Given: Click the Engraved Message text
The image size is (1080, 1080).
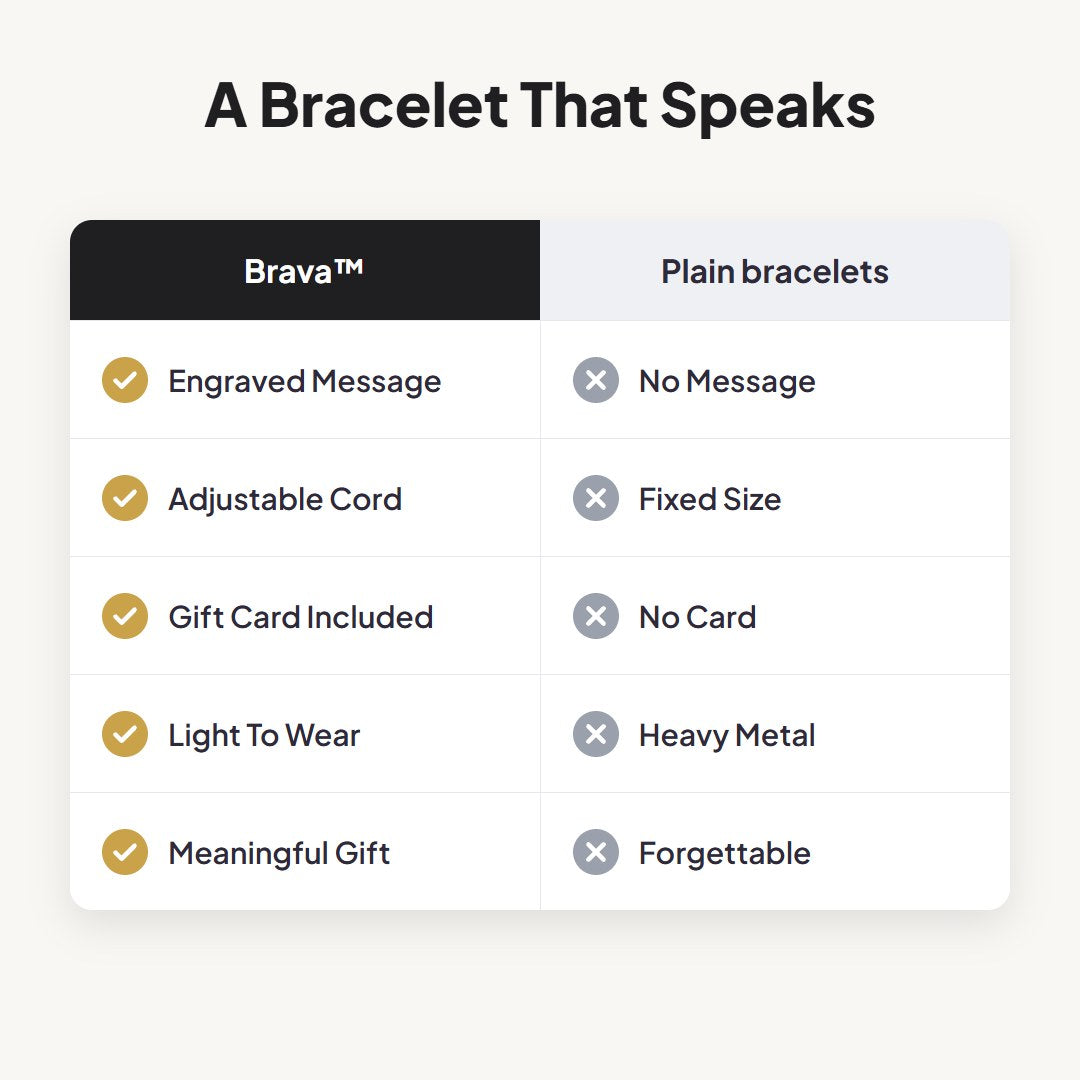Looking at the screenshot, I should point(304,382).
